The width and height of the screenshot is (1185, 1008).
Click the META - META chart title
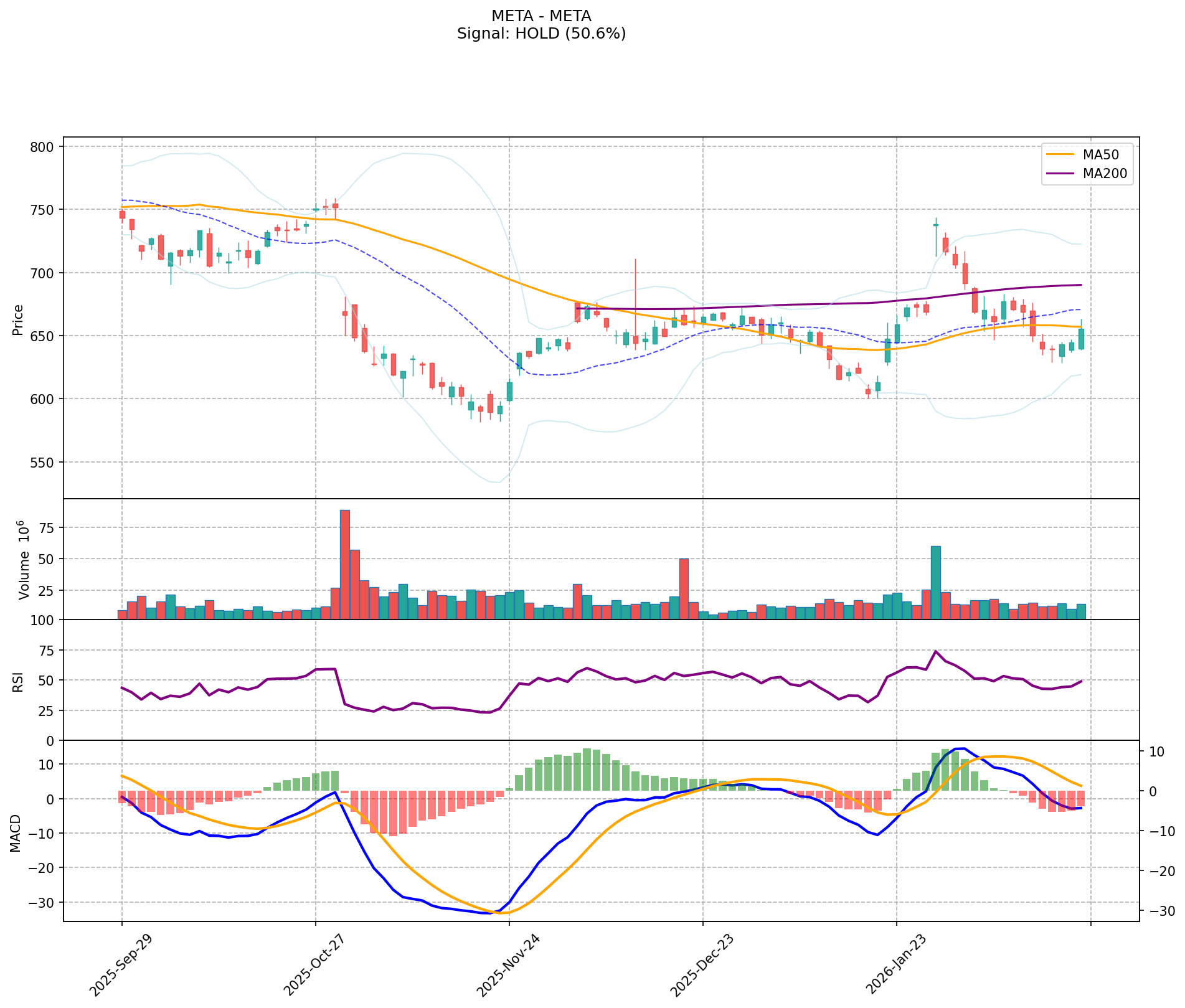coord(541,16)
